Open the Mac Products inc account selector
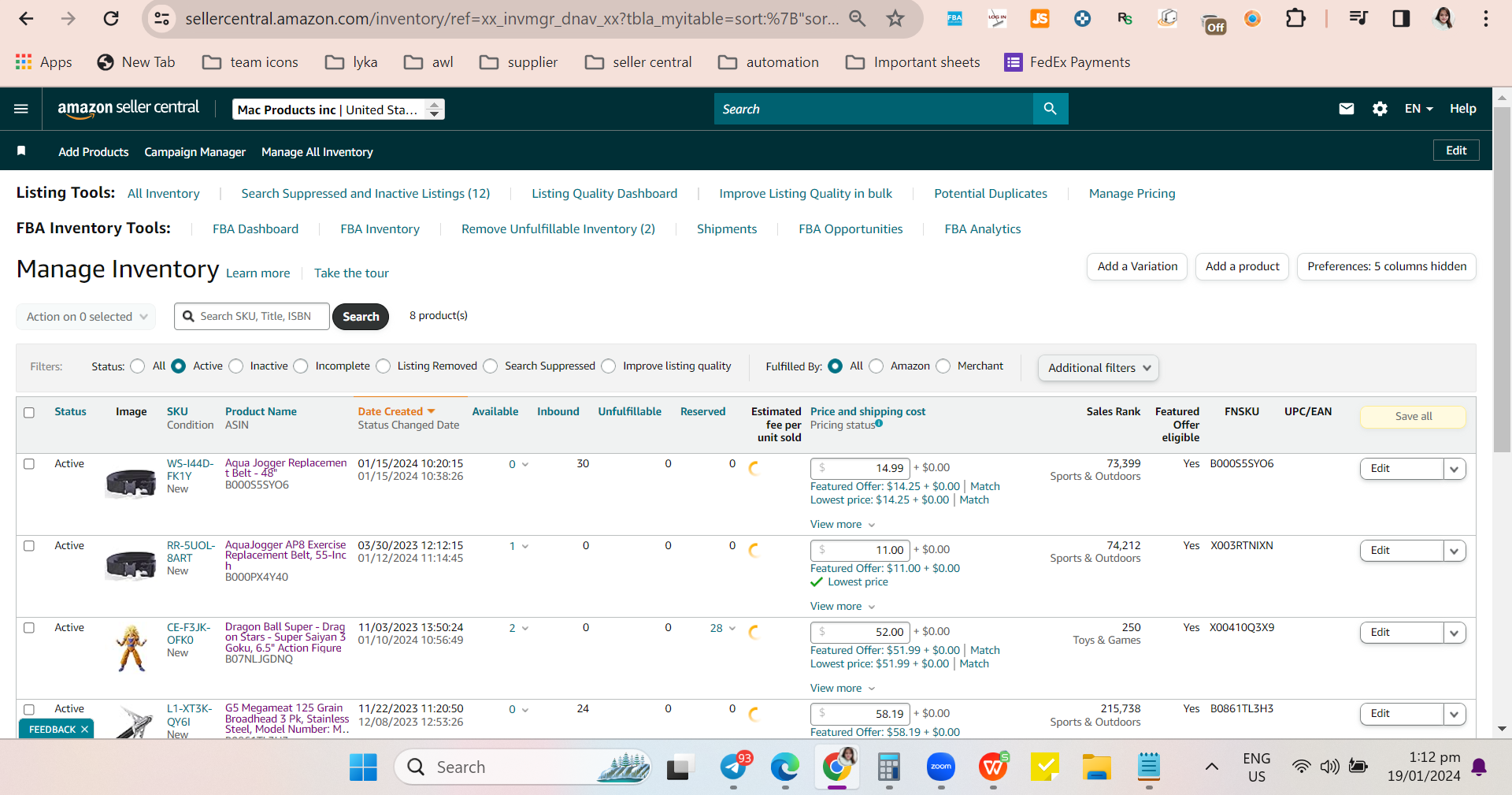The width and height of the screenshot is (1512, 795). point(339,110)
